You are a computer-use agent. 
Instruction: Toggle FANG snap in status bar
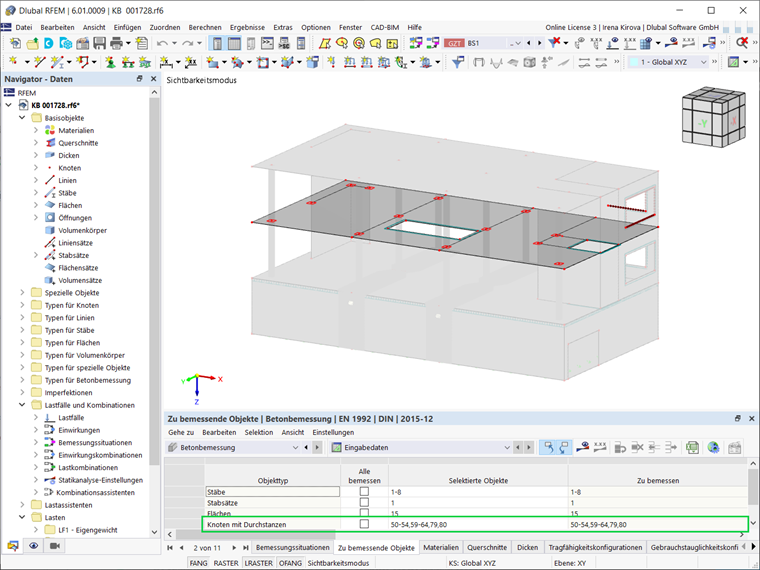coord(198,563)
